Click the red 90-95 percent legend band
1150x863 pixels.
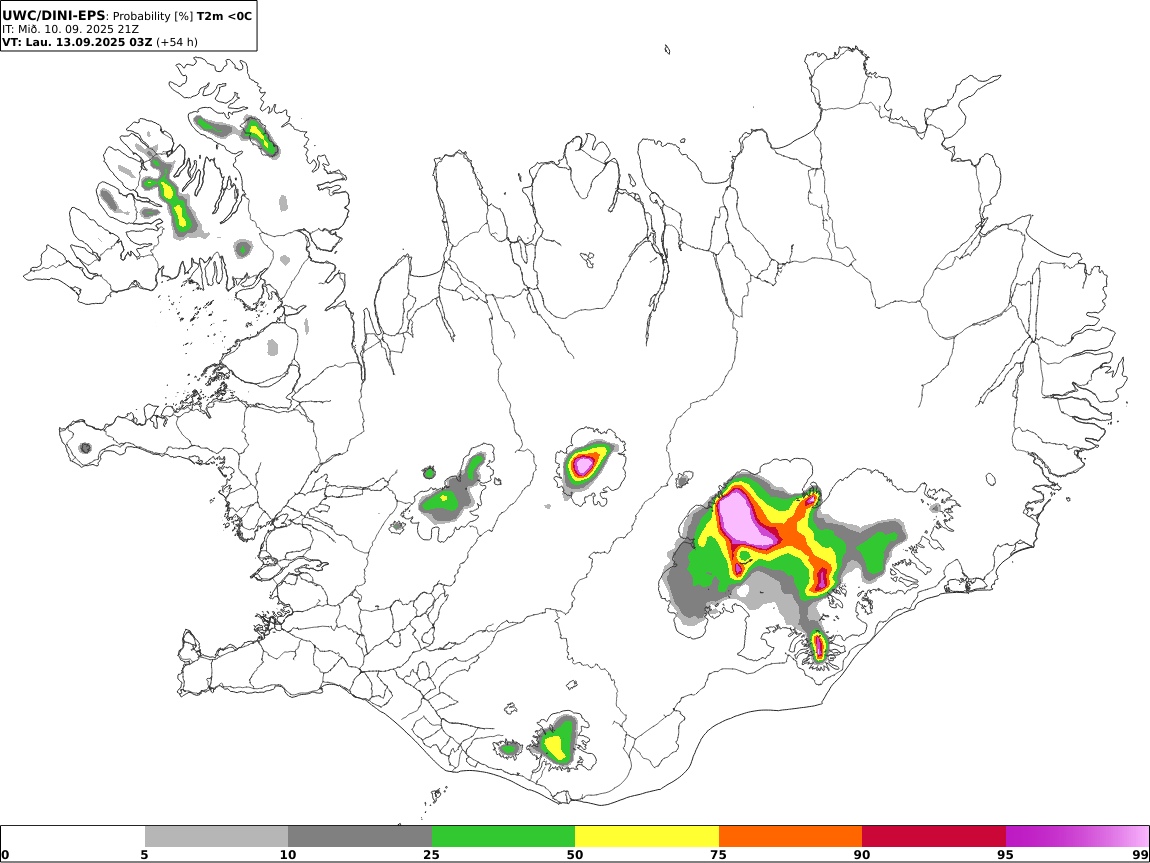click(934, 836)
